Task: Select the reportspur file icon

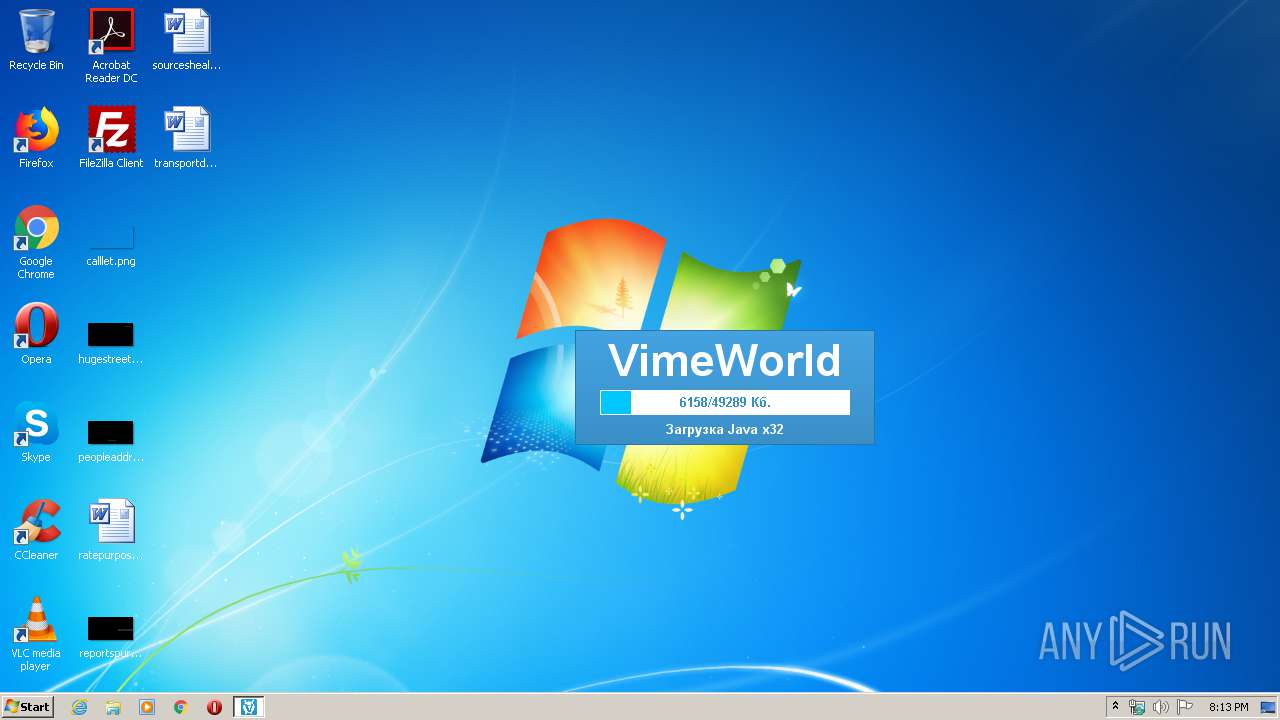Action: point(111,636)
